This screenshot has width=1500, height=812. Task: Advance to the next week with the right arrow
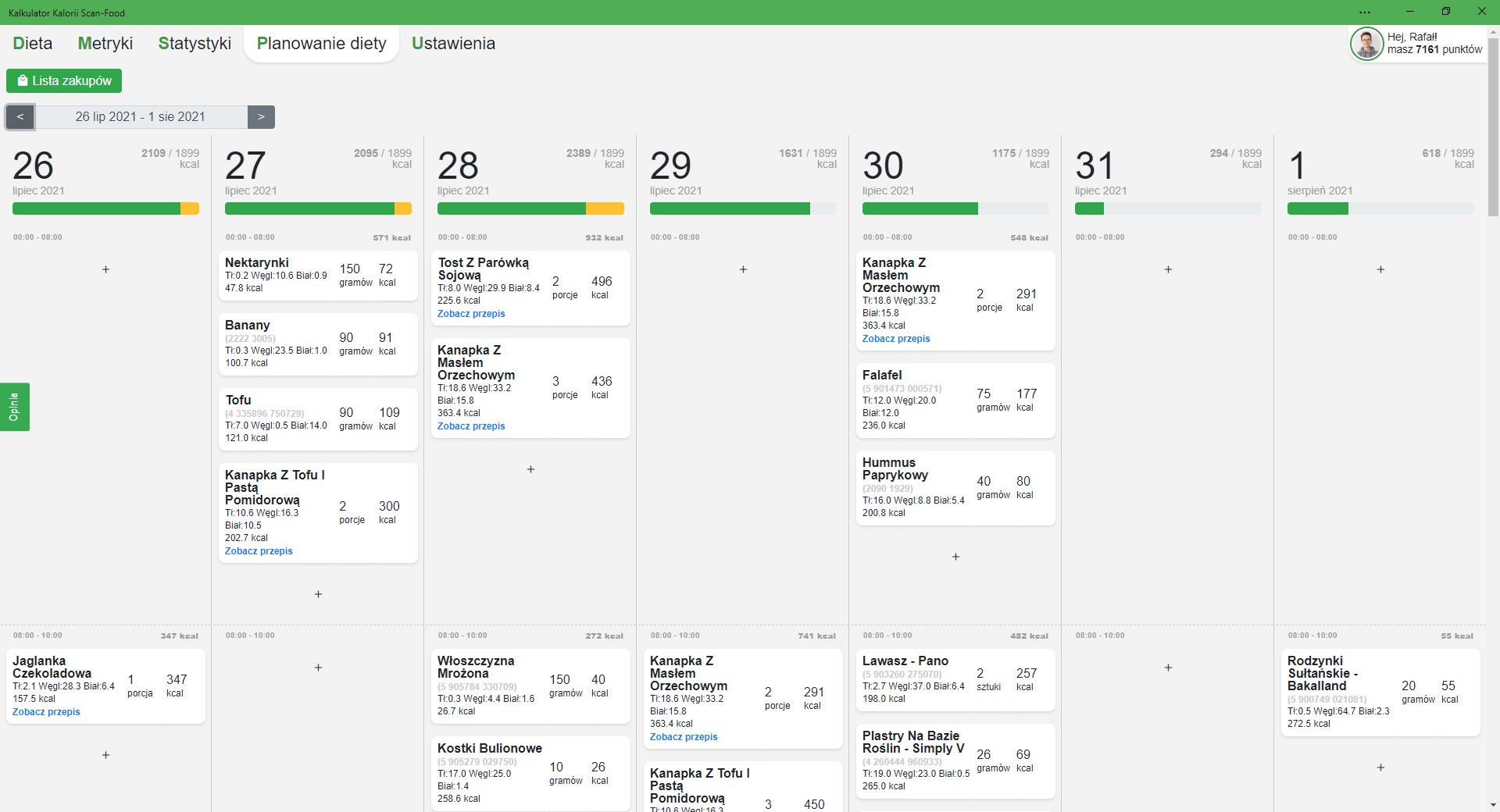261,117
